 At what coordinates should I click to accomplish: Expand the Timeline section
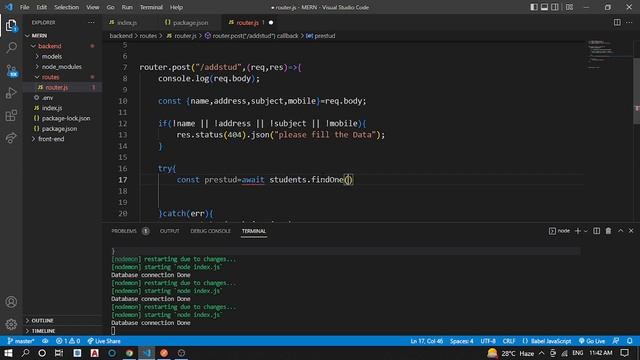(x=62, y=331)
